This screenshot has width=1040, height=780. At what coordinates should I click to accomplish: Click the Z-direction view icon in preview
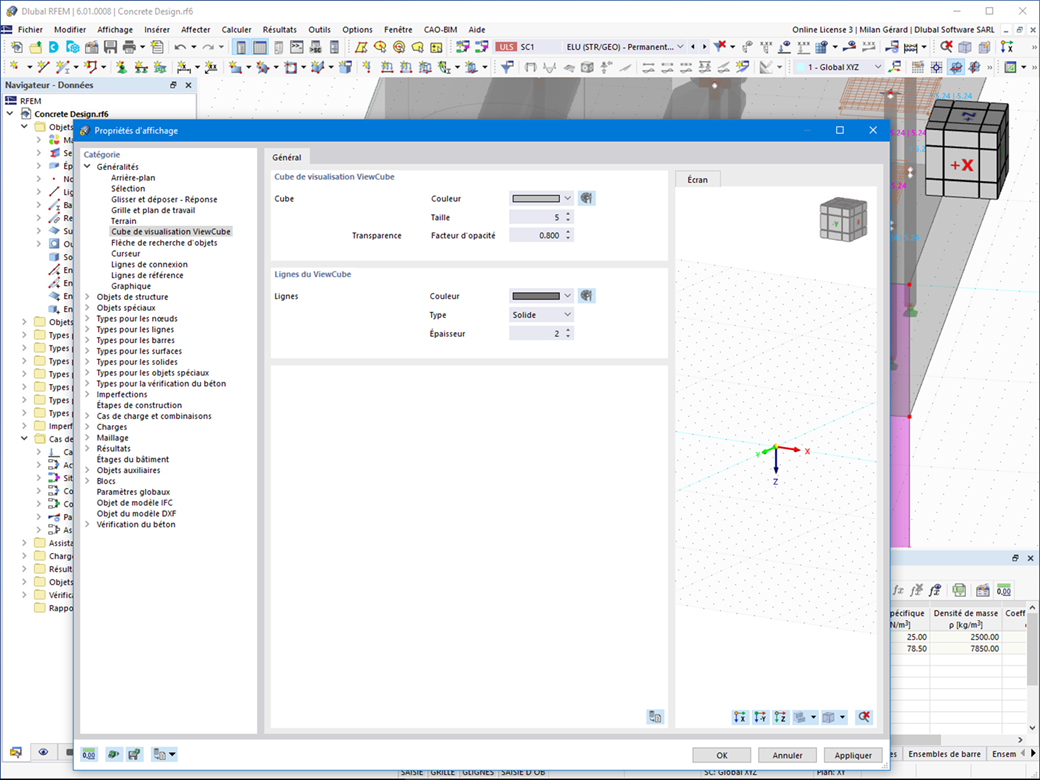[x=781, y=717]
